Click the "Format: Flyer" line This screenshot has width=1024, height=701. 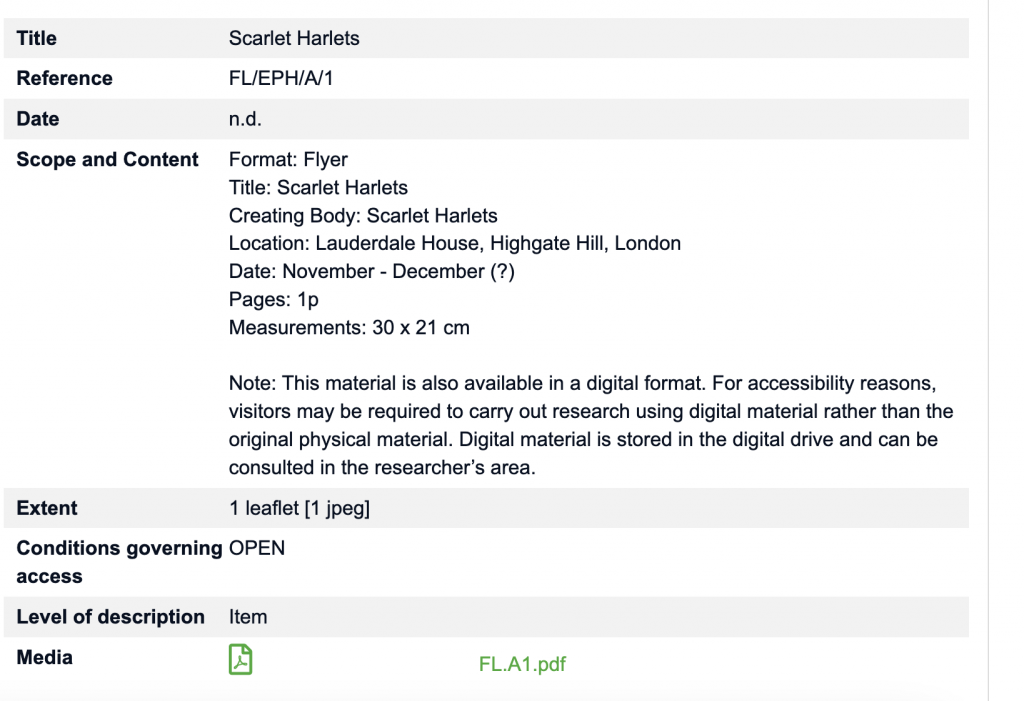click(x=288, y=160)
